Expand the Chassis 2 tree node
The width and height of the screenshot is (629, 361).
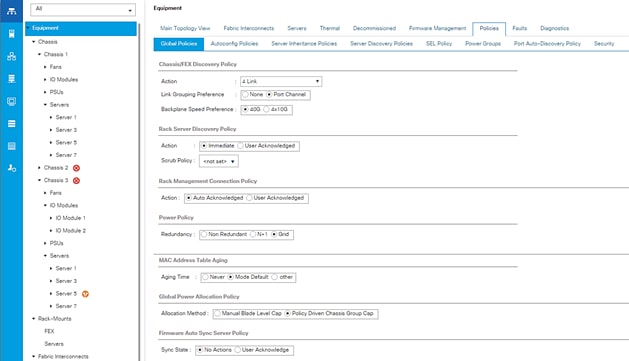[x=39, y=168]
